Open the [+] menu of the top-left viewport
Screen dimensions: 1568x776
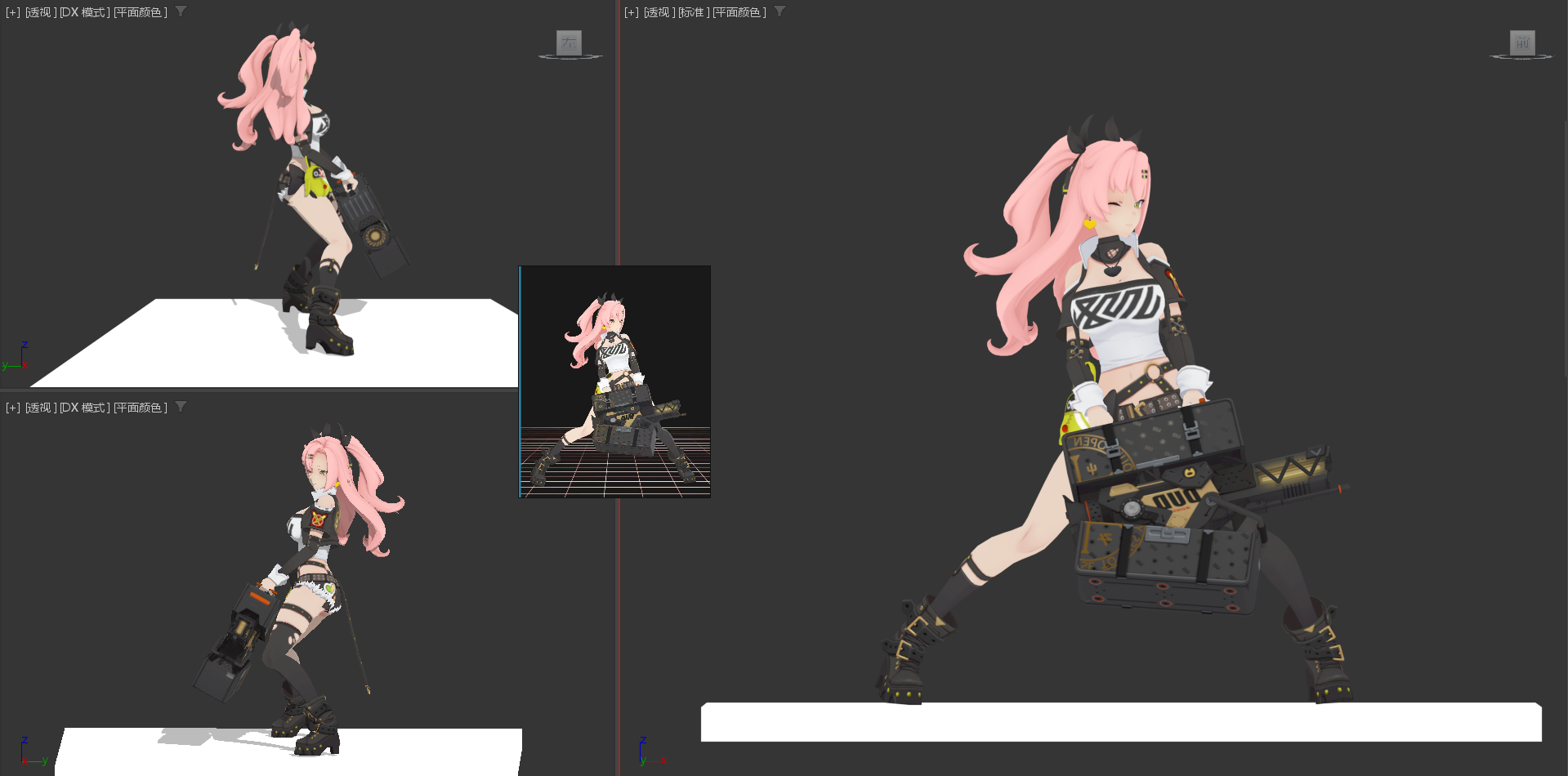pyautogui.click(x=13, y=12)
